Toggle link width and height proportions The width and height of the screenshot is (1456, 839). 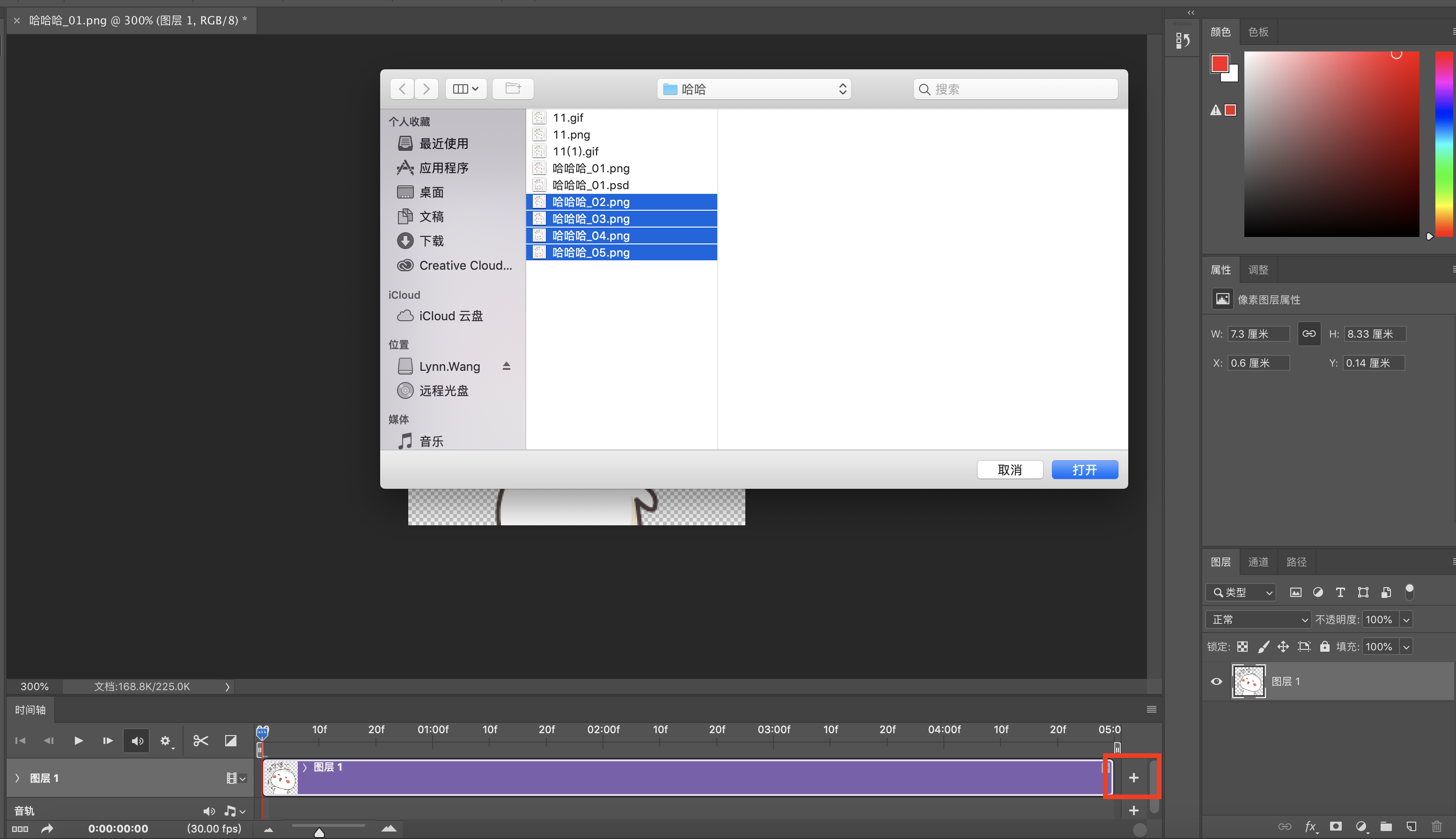1309,334
